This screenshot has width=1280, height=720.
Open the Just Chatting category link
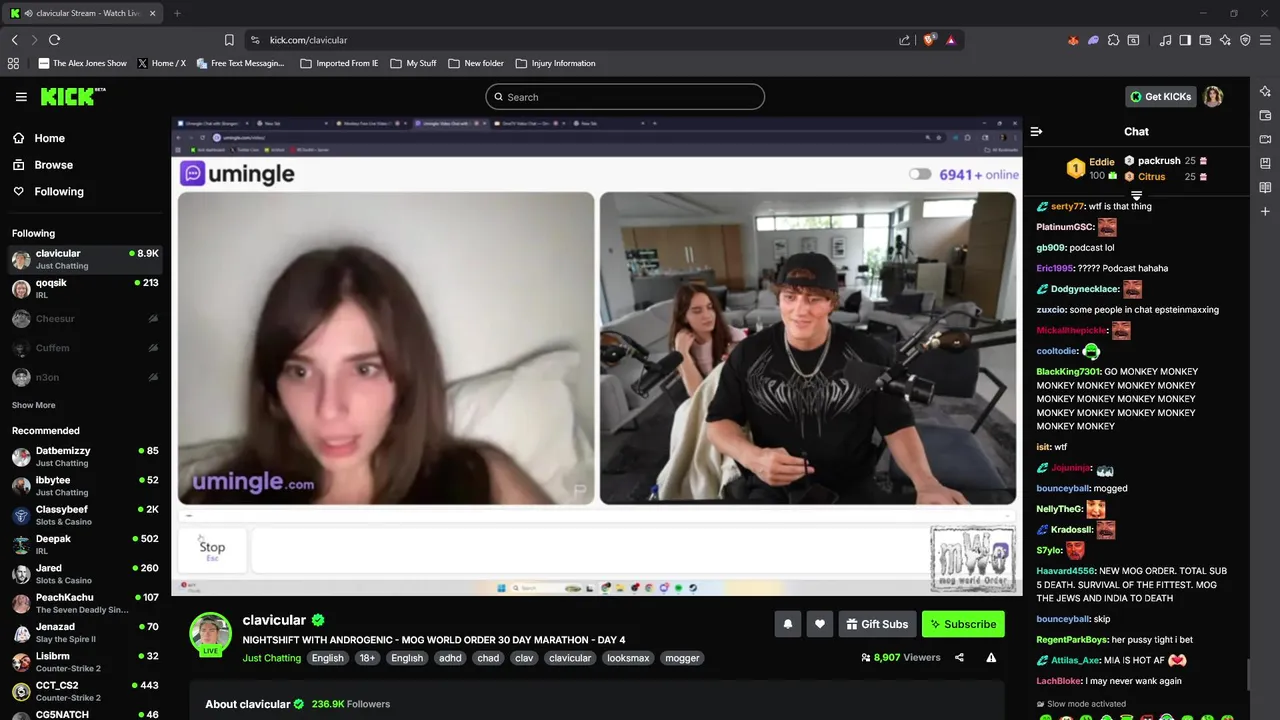pyautogui.click(x=271, y=658)
